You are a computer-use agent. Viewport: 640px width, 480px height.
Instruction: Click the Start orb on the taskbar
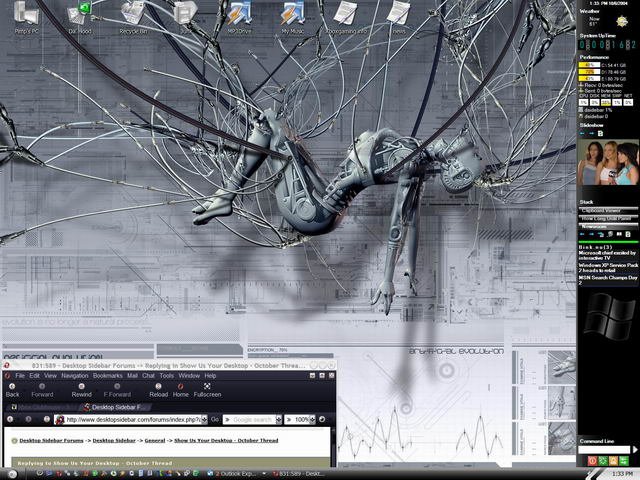click(12, 474)
